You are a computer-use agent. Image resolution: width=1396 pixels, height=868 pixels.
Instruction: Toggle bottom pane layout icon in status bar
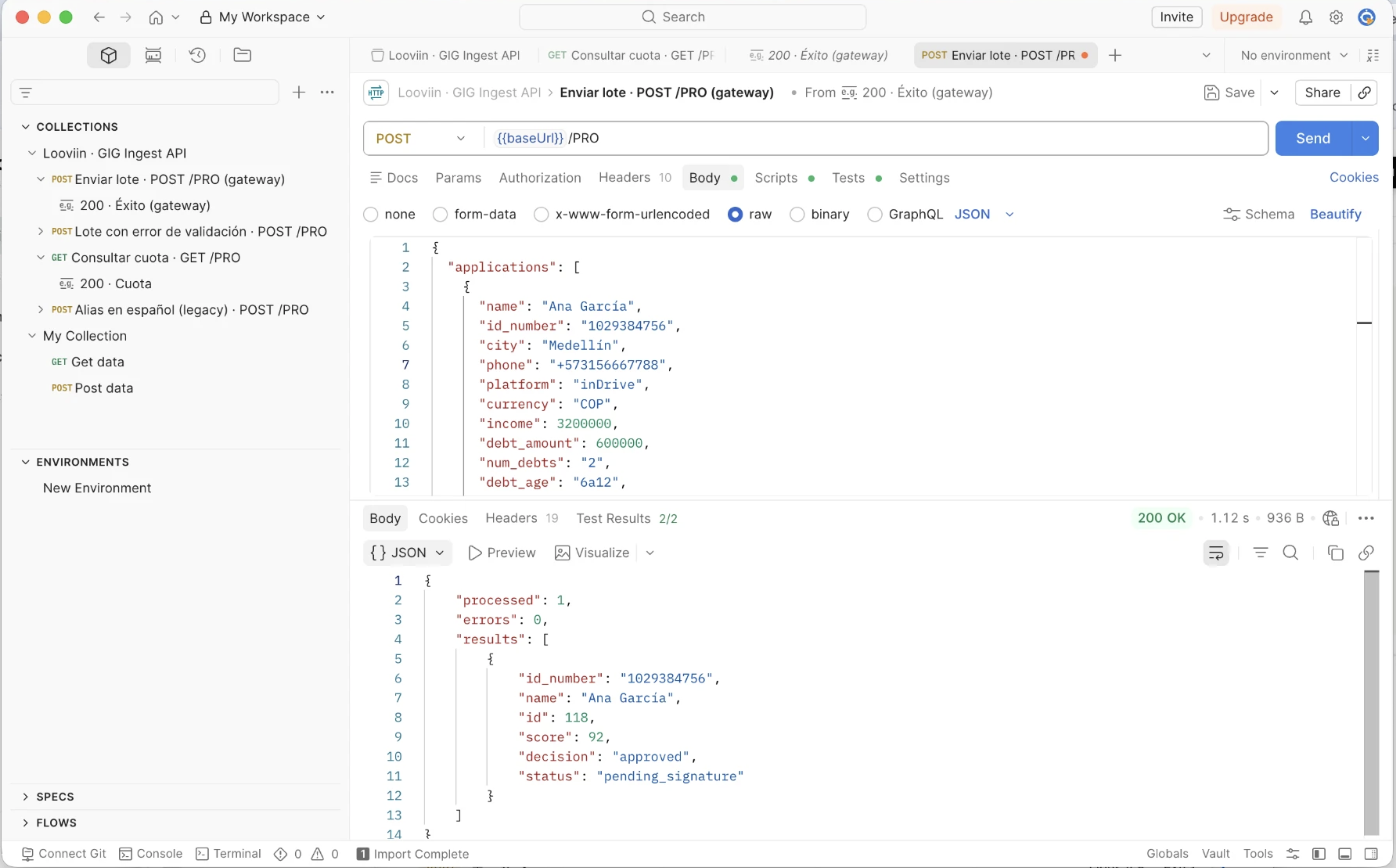(x=1345, y=854)
